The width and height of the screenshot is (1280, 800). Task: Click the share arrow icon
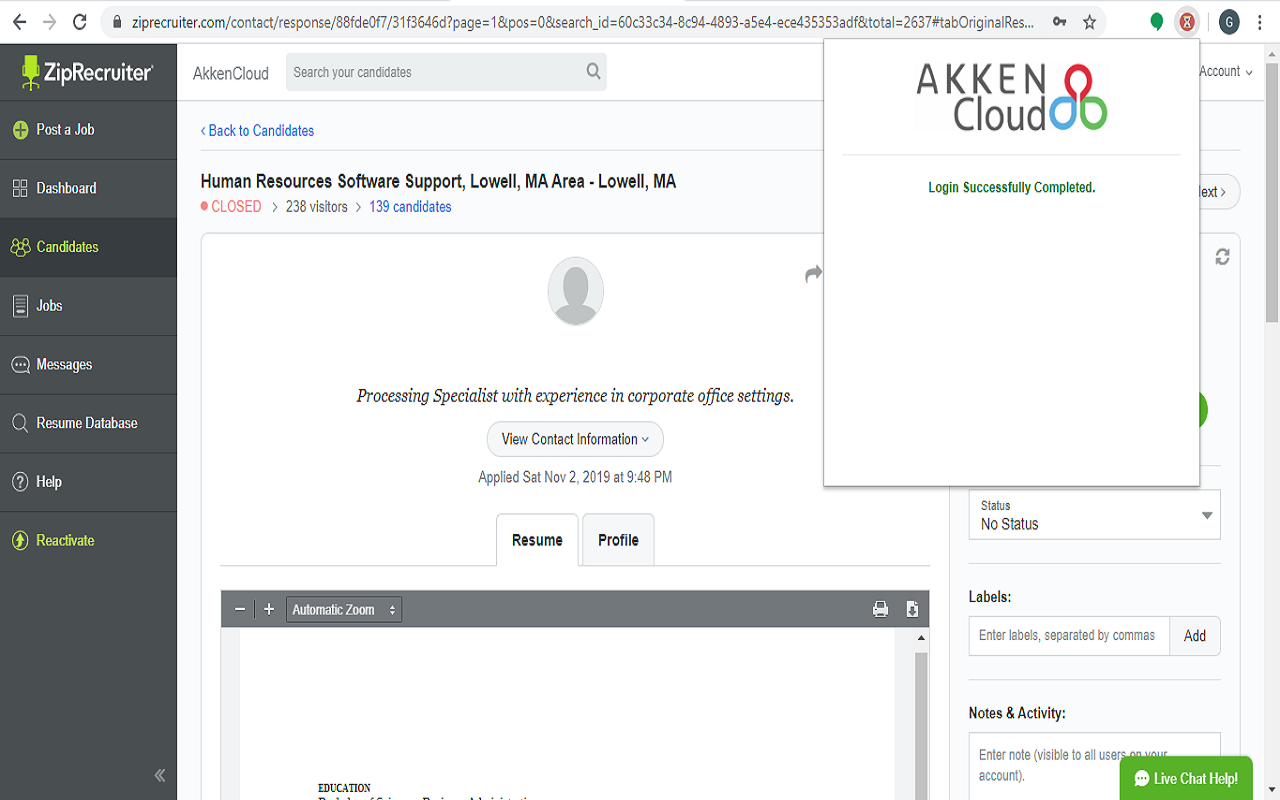point(813,274)
